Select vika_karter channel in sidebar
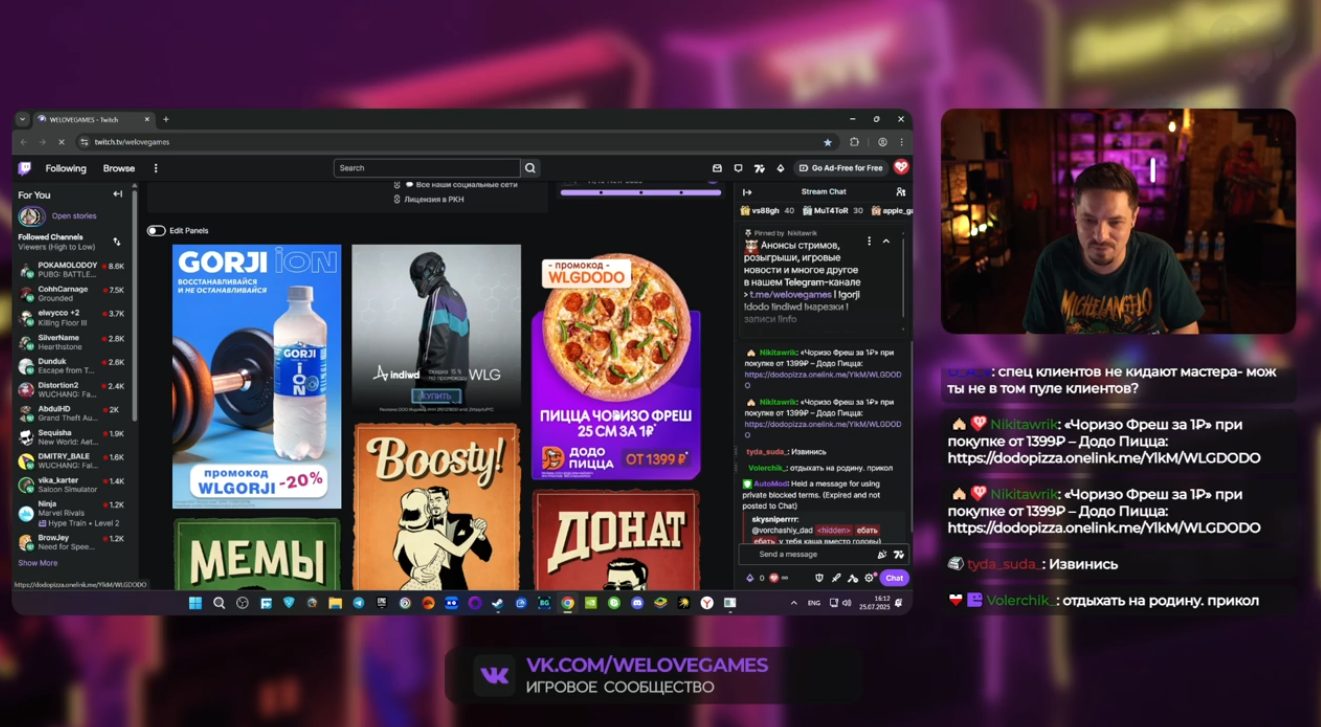The height and width of the screenshot is (727, 1321). (73, 484)
